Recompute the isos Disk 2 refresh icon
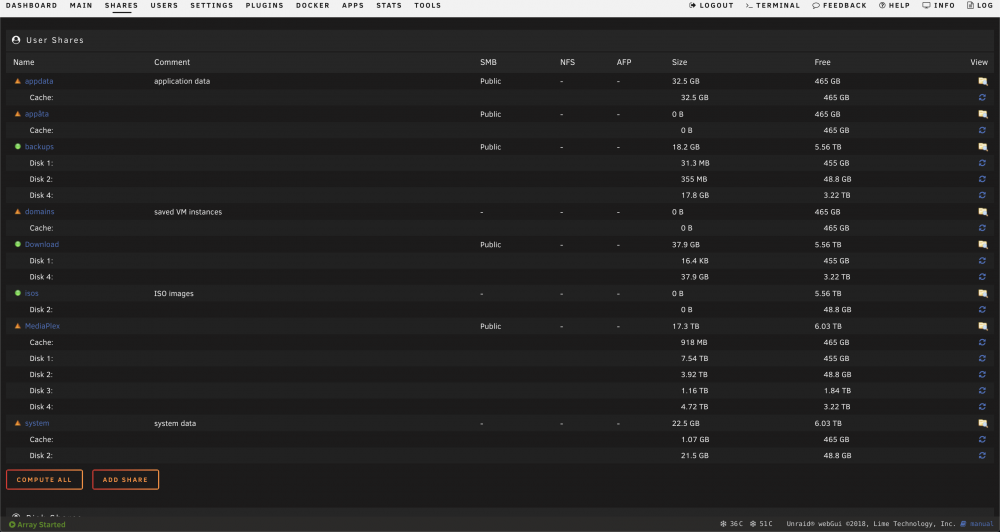 tap(982, 309)
